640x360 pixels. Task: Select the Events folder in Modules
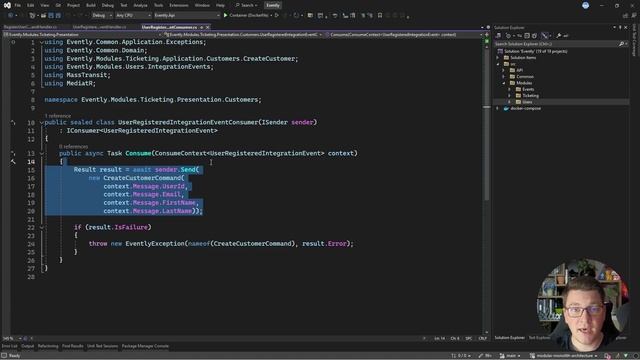pos(528,89)
